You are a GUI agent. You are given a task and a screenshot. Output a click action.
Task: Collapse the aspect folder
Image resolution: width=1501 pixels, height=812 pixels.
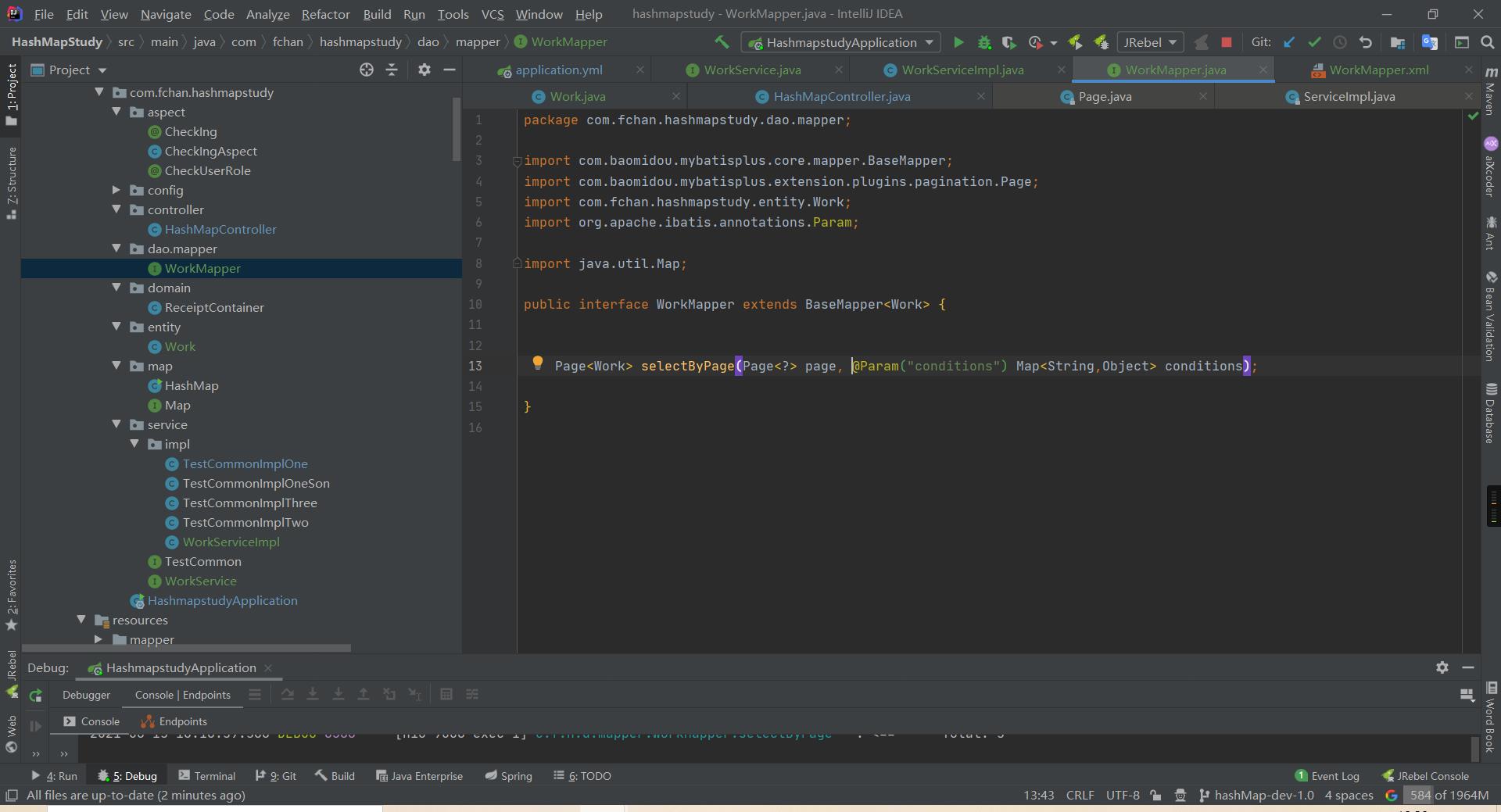click(x=116, y=112)
